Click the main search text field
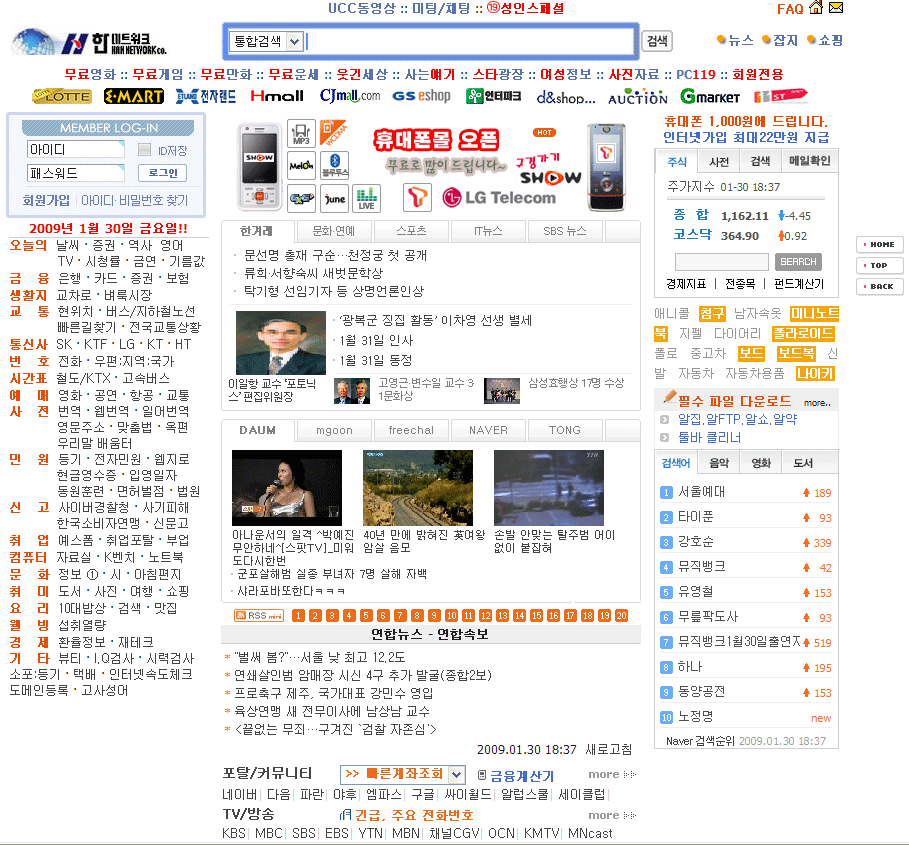Image resolution: width=909 pixels, height=845 pixels. pyautogui.click(x=470, y=41)
